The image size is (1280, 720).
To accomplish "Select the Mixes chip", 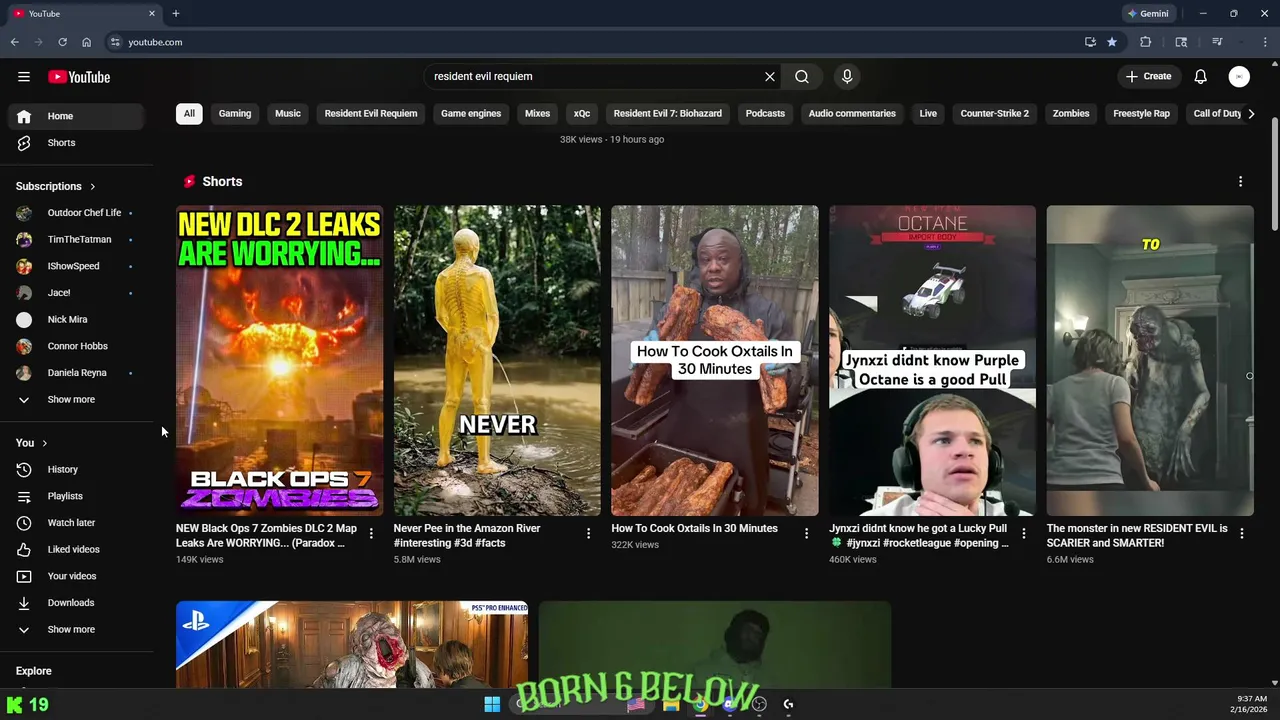I will (537, 113).
